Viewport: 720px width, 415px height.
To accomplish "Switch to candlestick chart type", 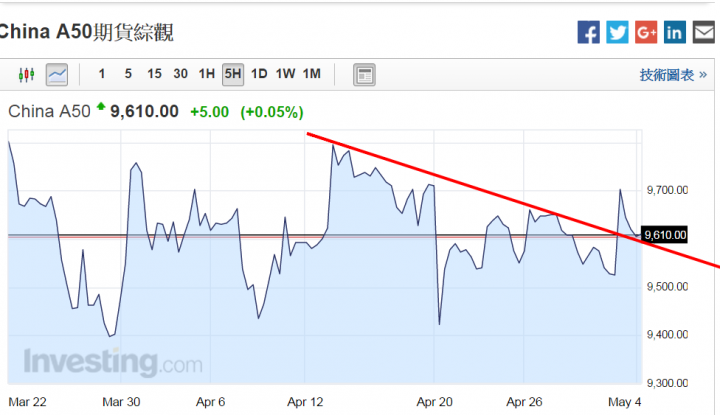I will (27, 74).
